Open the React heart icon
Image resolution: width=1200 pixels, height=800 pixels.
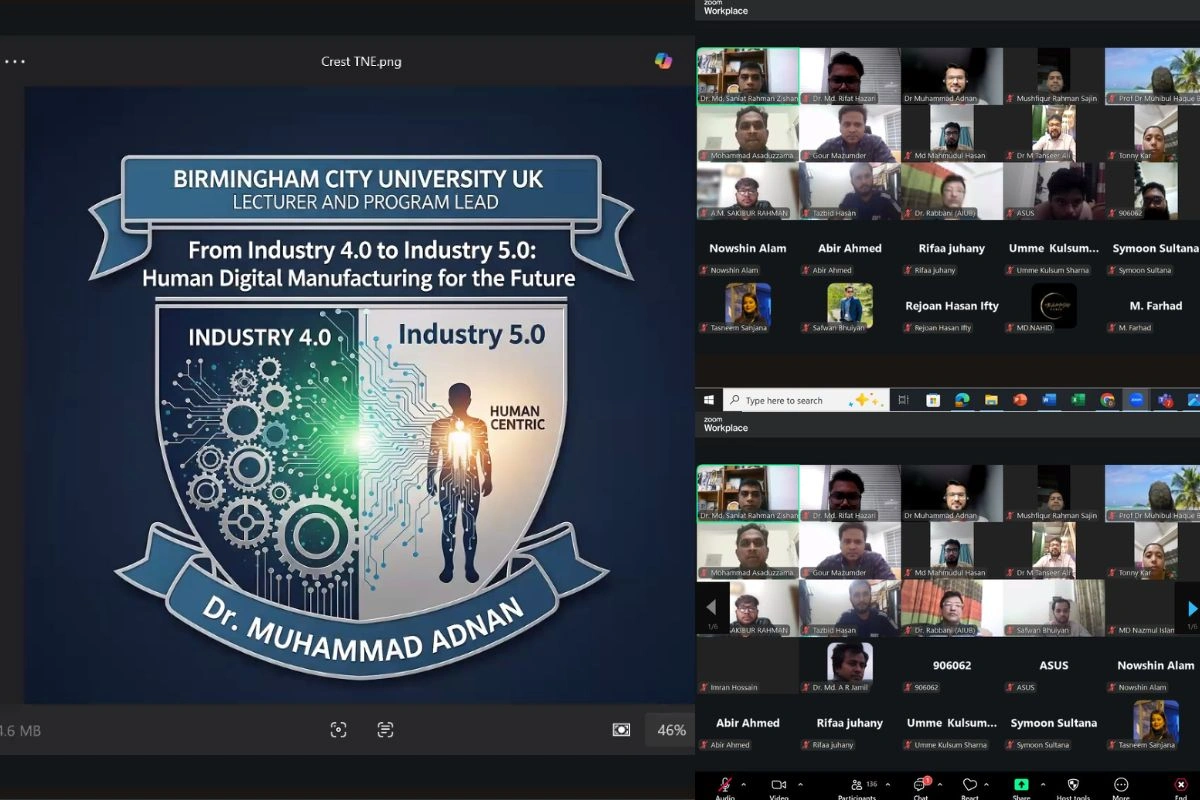969,785
